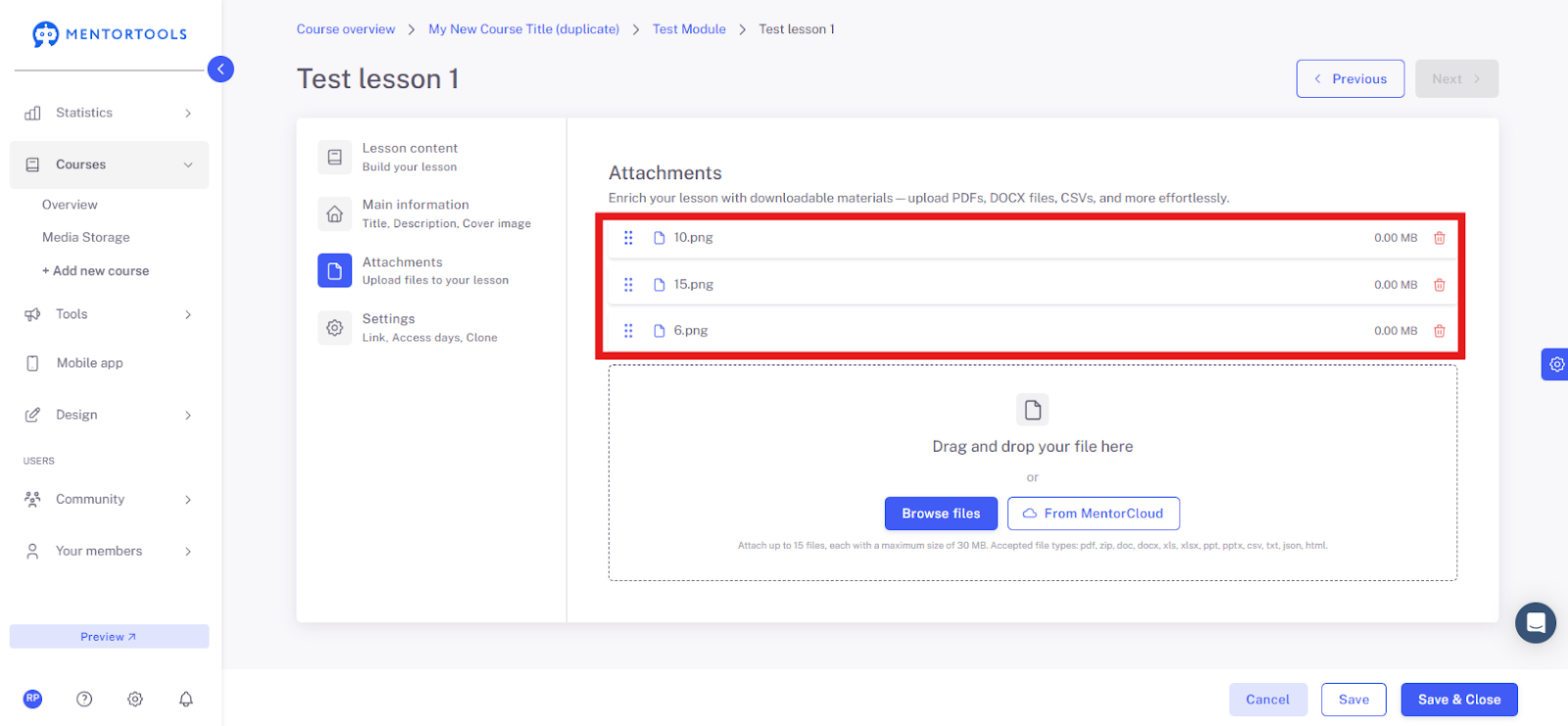The height and width of the screenshot is (726, 1568).
Task: Delete the 6.png attachment
Action: point(1440,331)
